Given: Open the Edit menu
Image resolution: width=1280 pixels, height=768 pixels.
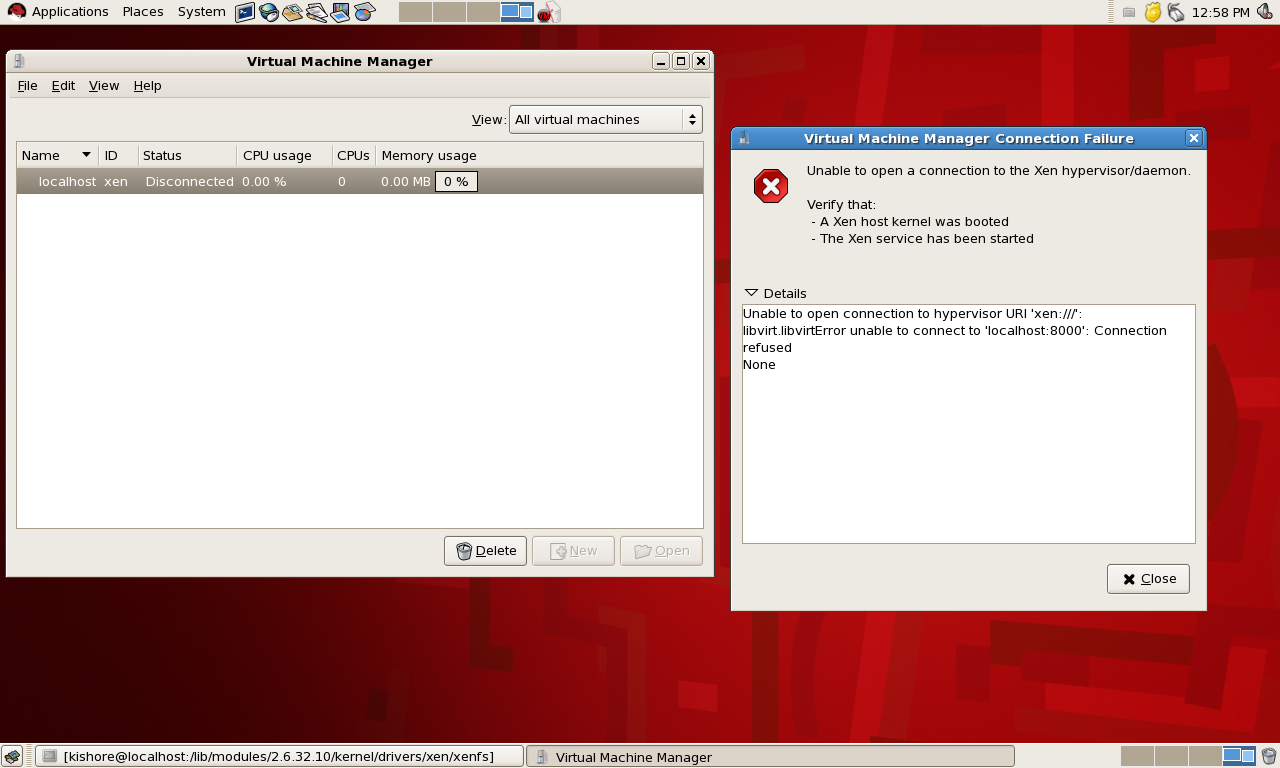Looking at the screenshot, I should [63, 86].
